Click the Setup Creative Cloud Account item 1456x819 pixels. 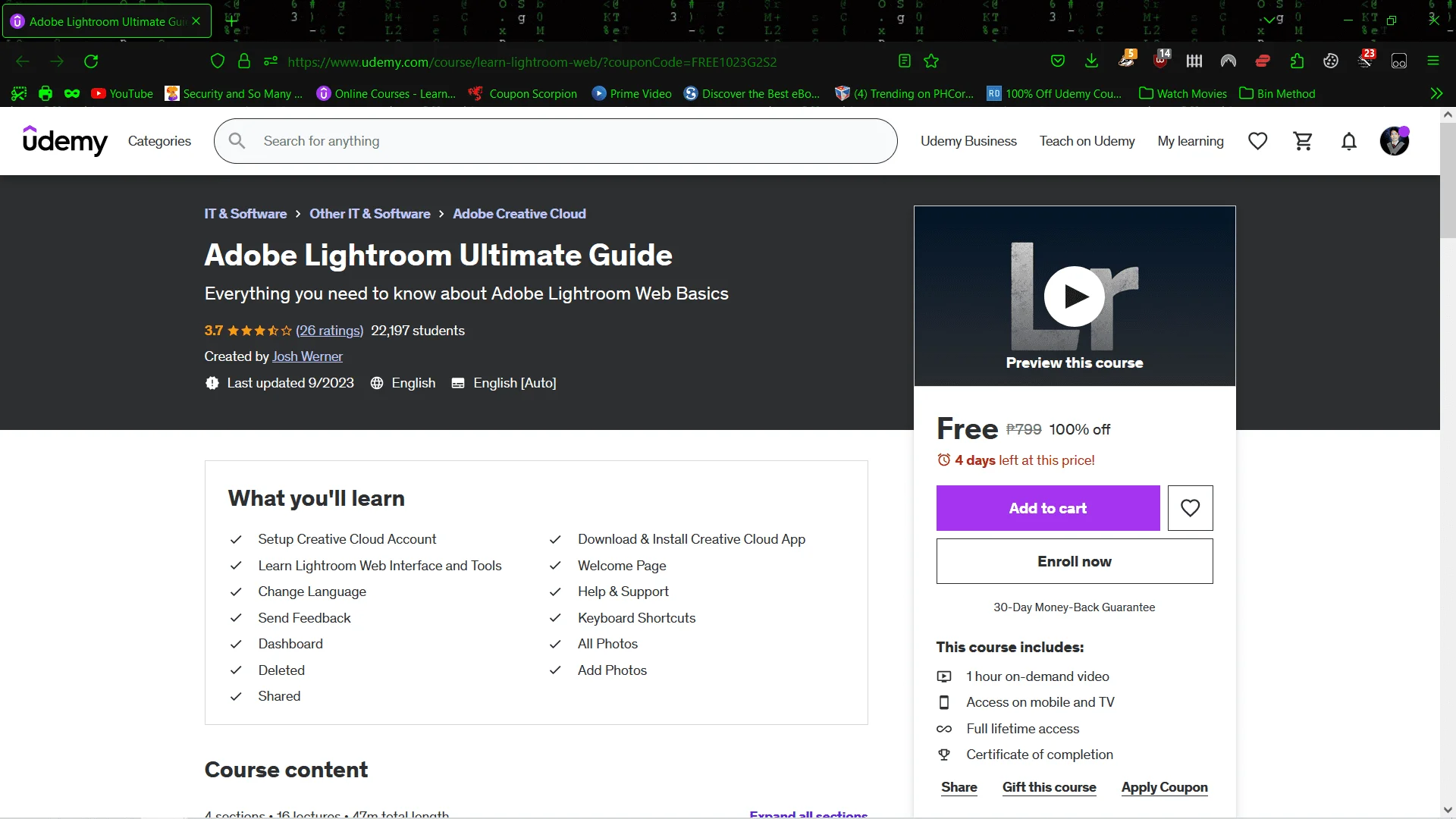tap(347, 539)
